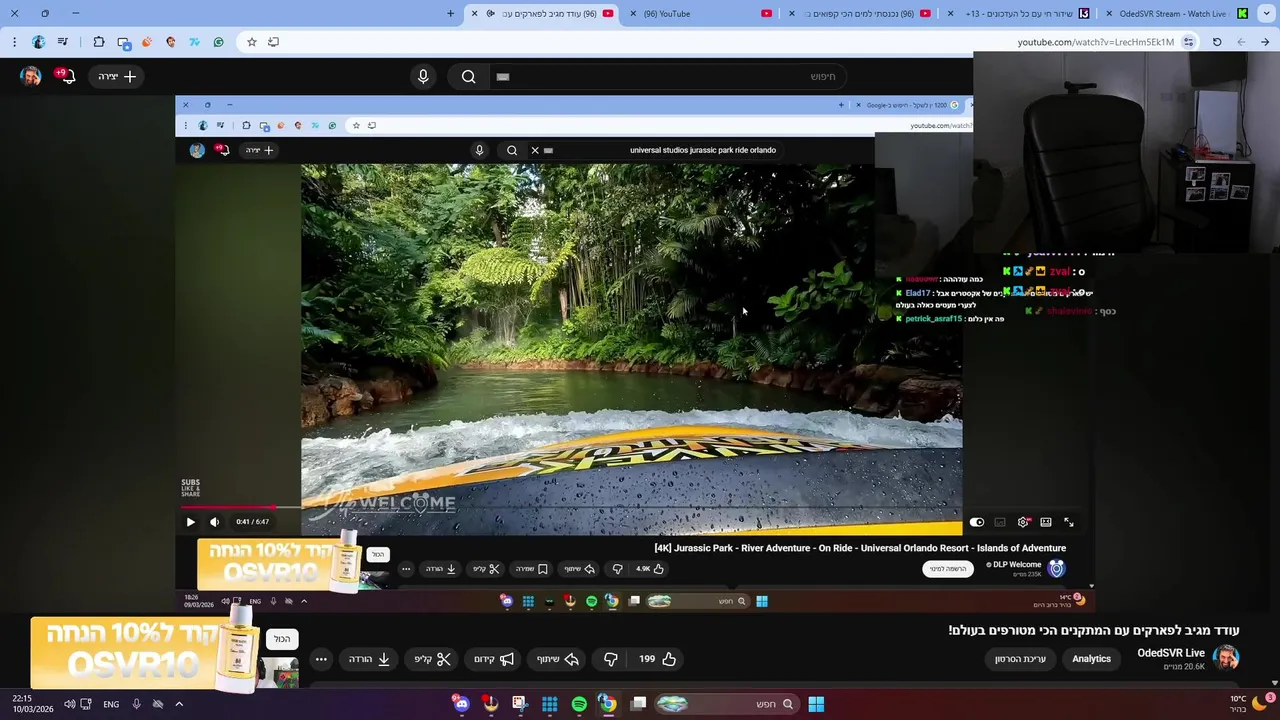Open more actions menu next to 'הורדה'
The width and height of the screenshot is (1280, 720).
coord(321,659)
